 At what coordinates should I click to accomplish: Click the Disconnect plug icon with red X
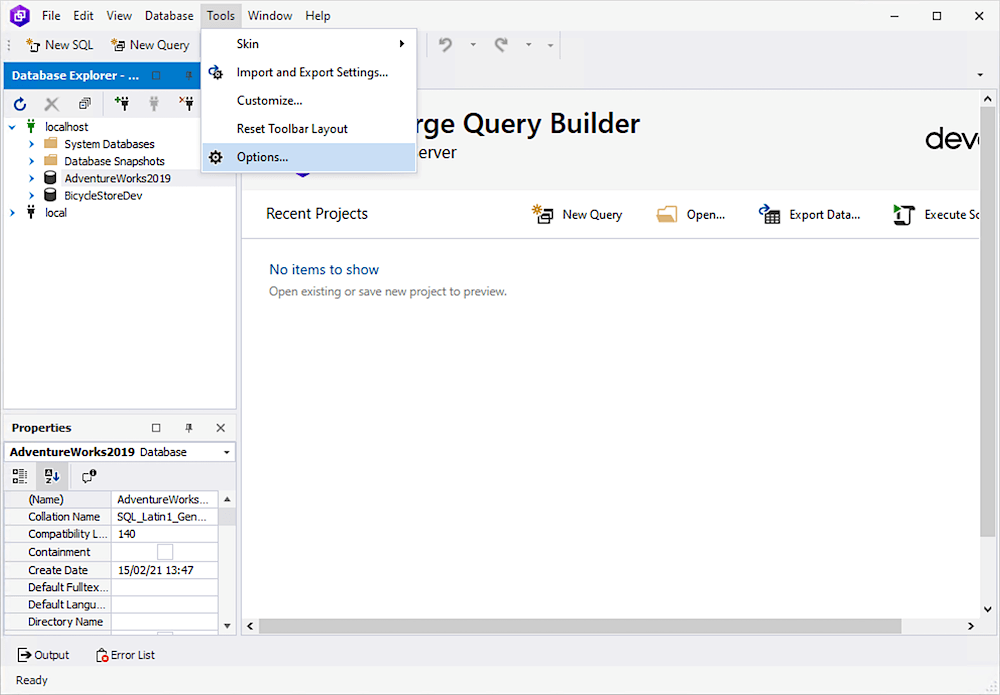point(186,103)
